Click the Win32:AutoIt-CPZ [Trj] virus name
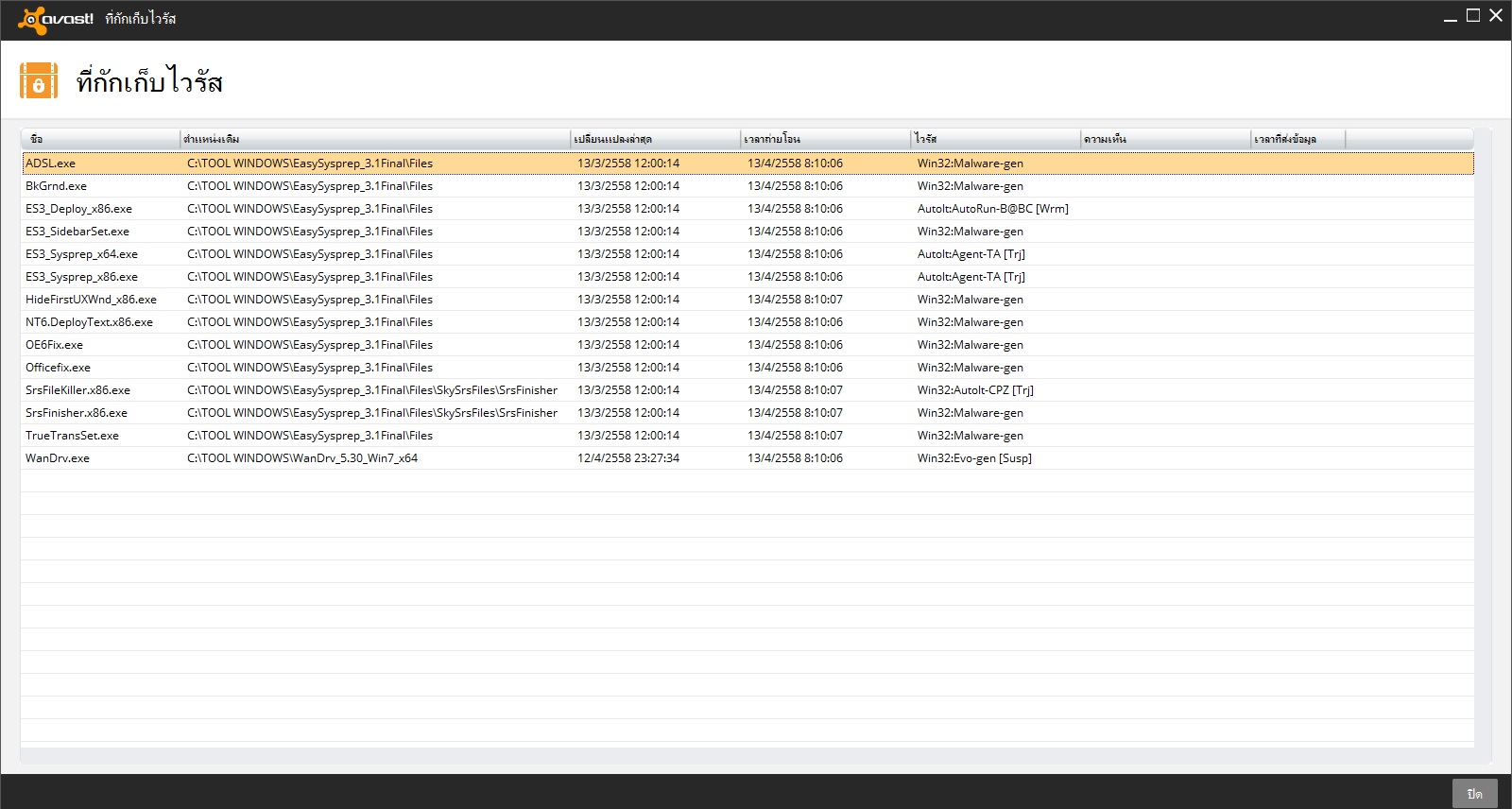The height and width of the screenshot is (809, 1512). point(975,390)
